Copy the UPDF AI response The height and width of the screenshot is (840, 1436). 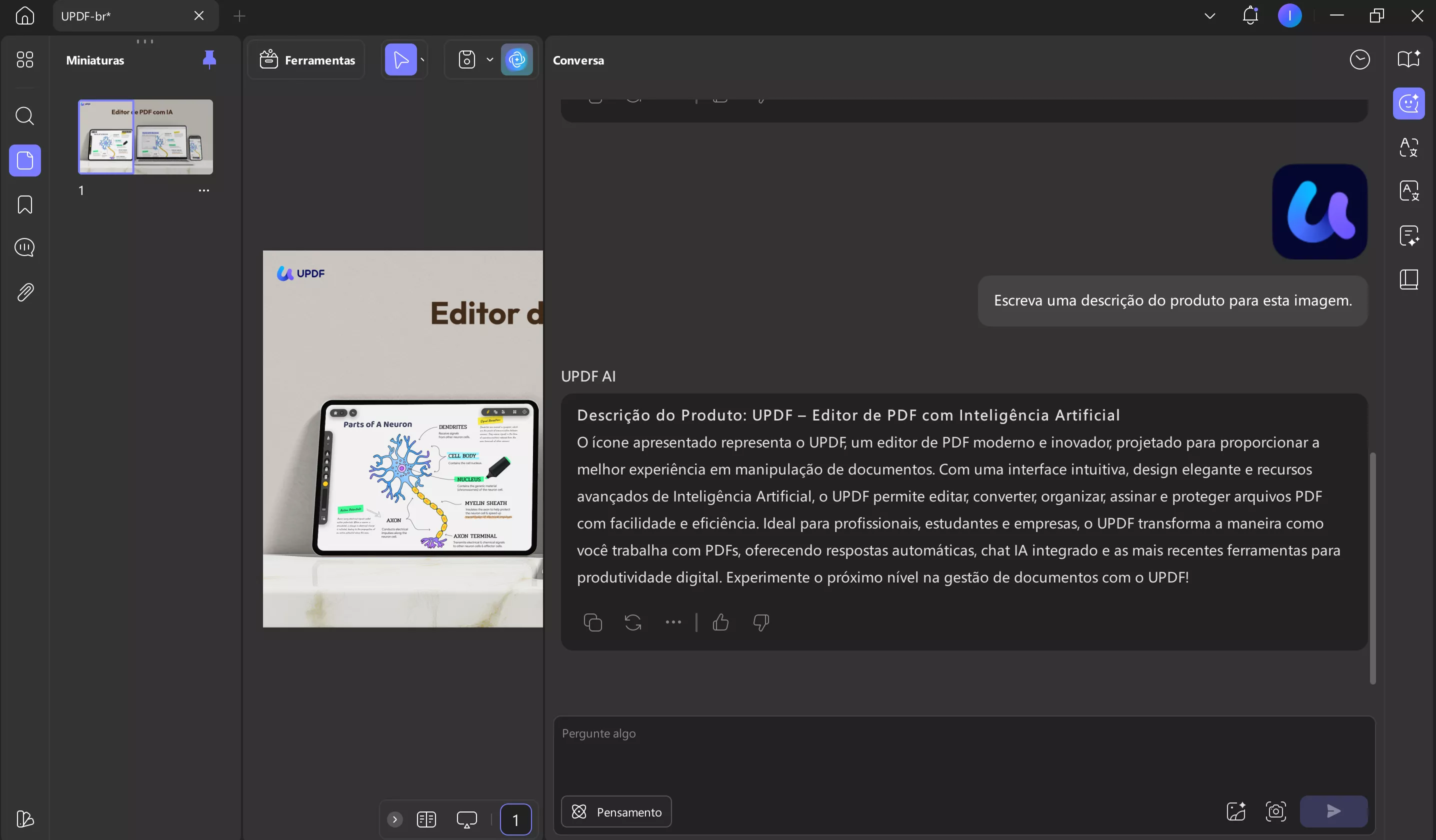[592, 622]
